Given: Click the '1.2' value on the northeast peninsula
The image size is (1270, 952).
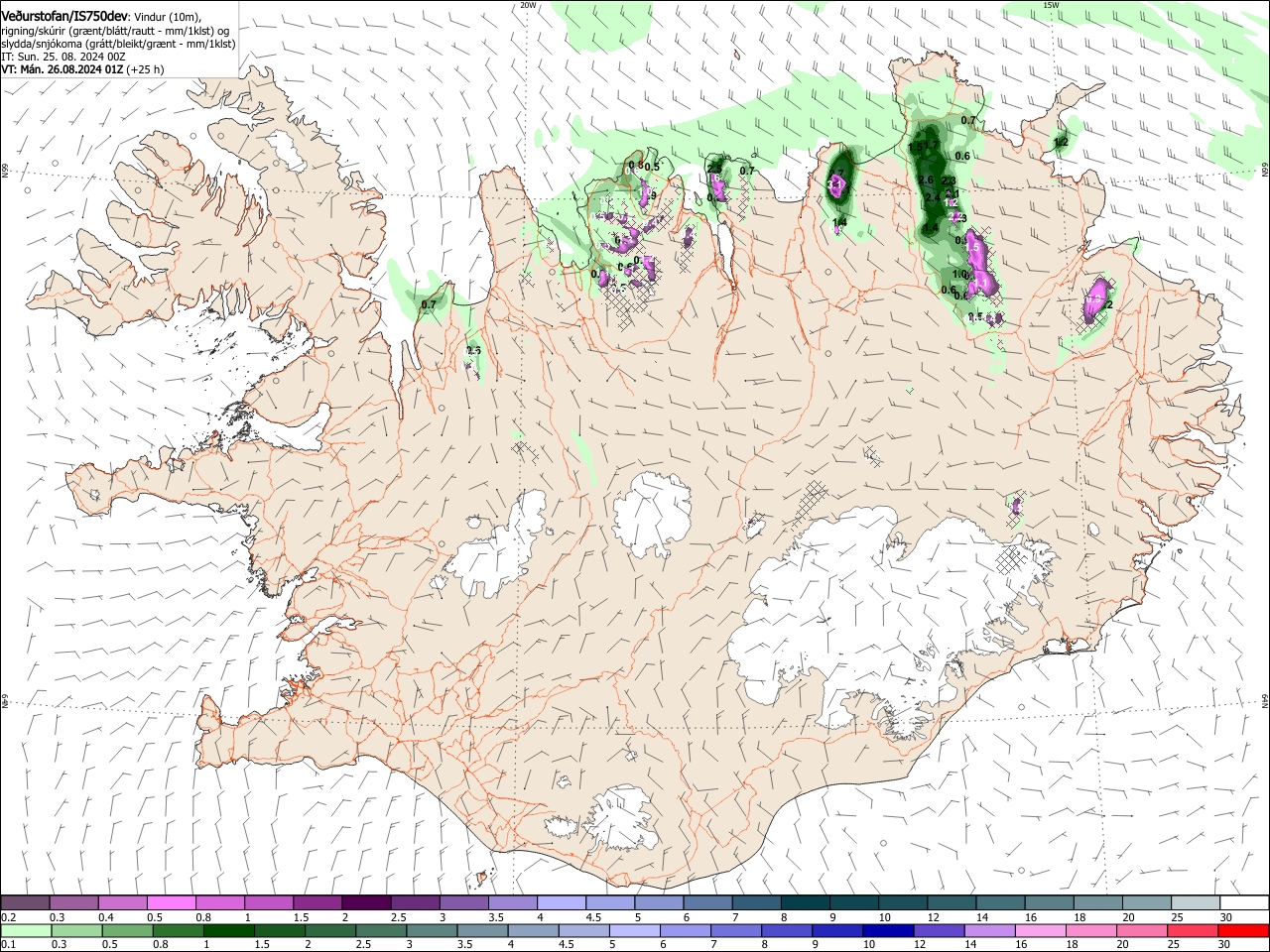Looking at the screenshot, I should (x=1061, y=143).
